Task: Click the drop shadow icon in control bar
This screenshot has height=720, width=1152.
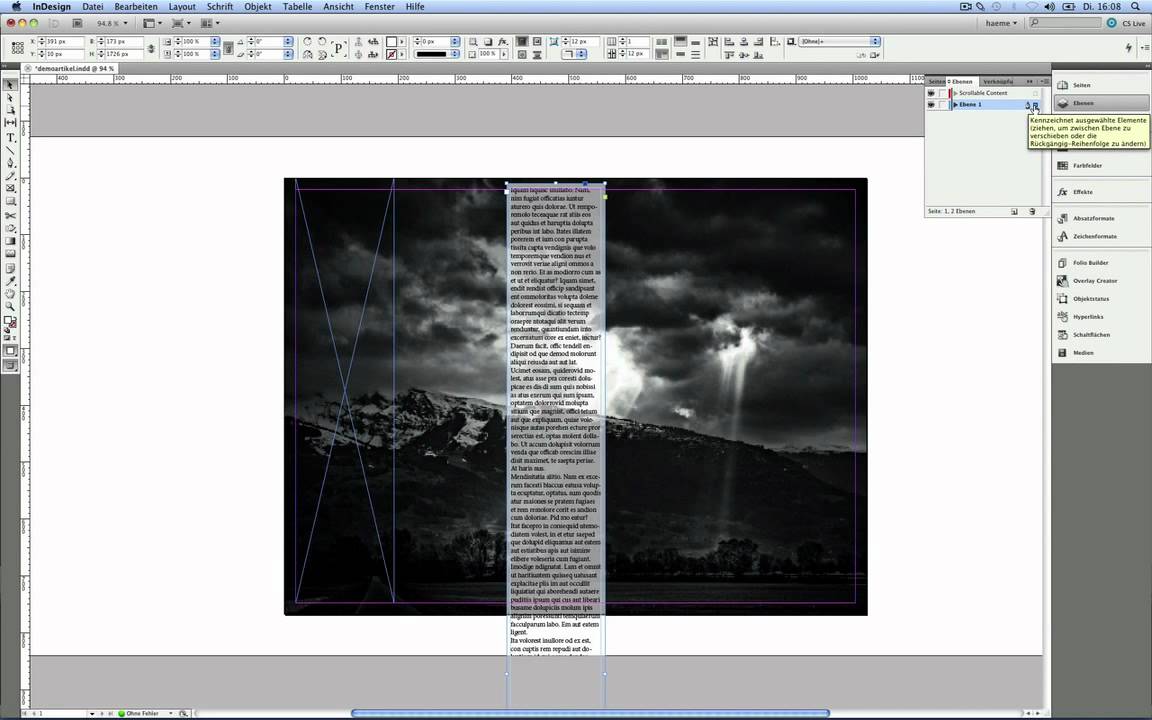Action: click(488, 41)
